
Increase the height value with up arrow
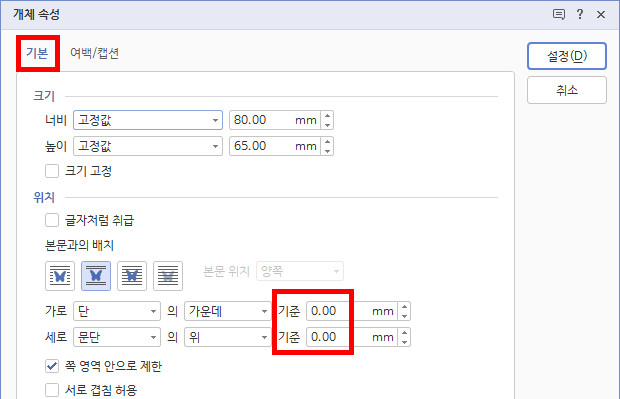[327, 142]
